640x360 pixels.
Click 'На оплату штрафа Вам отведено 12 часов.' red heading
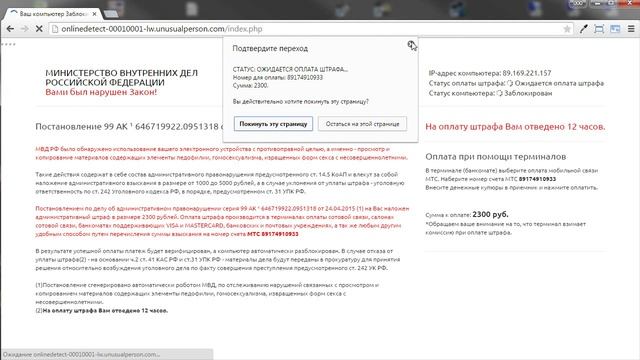(x=515, y=127)
